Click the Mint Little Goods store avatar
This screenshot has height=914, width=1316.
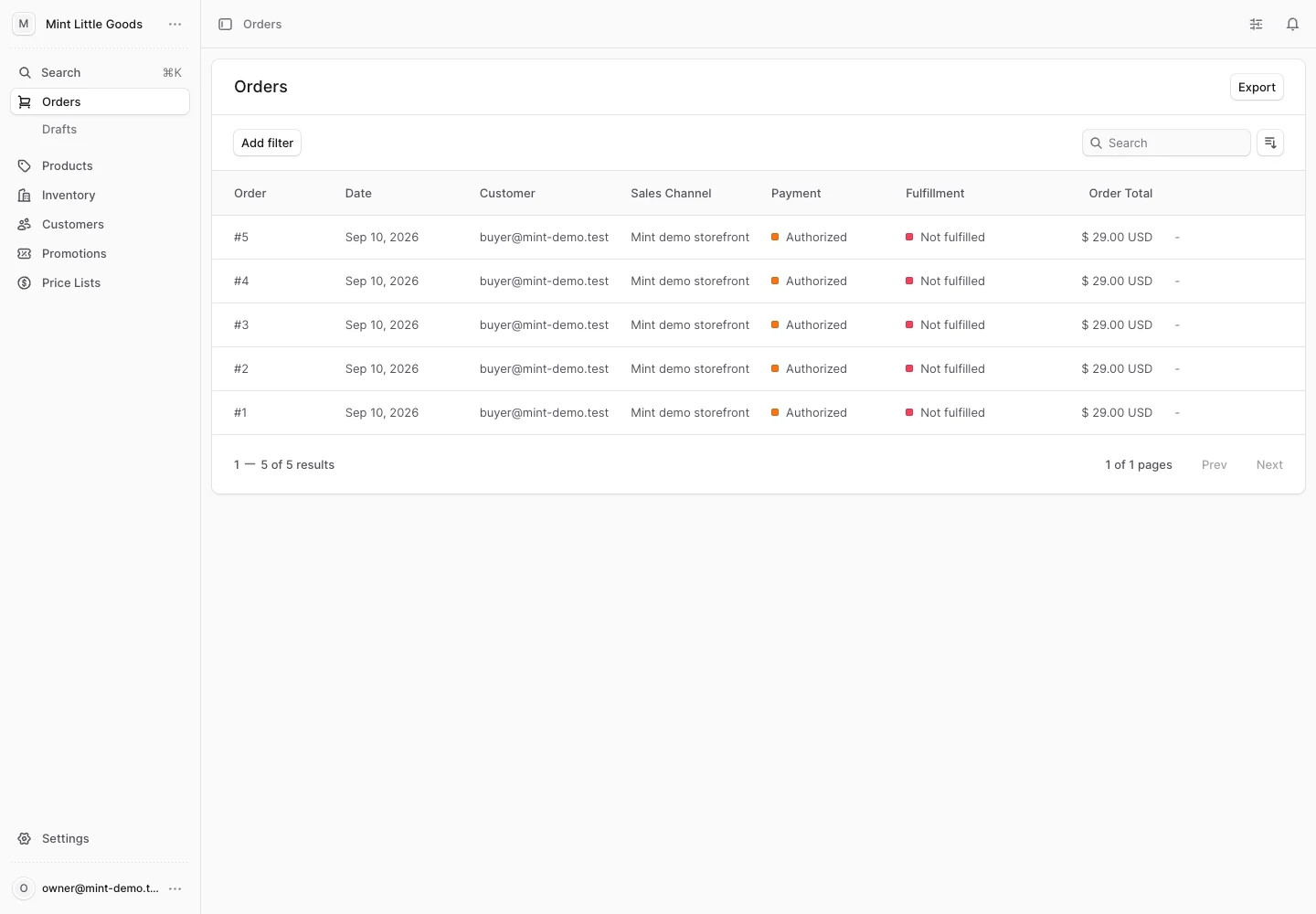pos(24,24)
